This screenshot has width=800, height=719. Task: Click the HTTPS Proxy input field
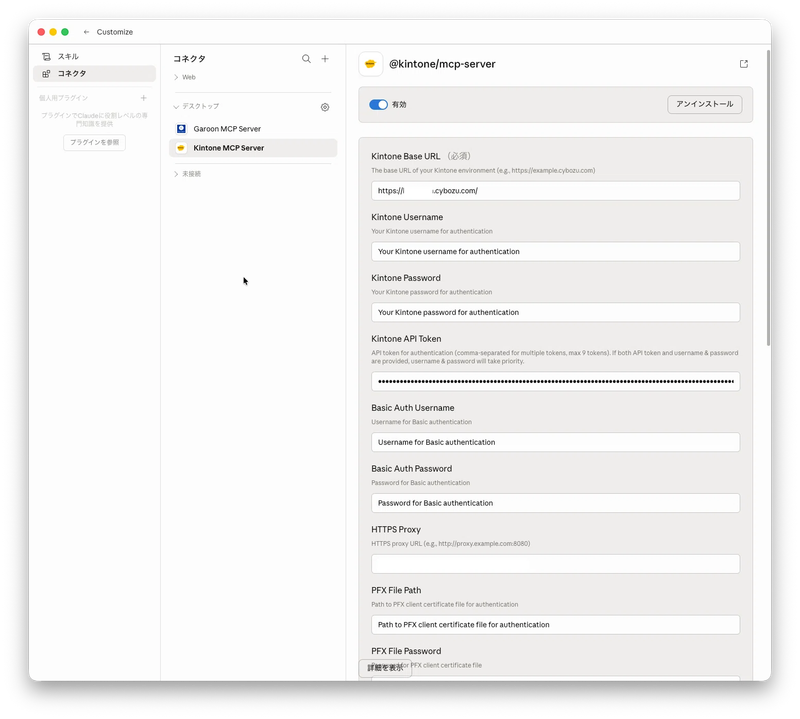point(556,564)
